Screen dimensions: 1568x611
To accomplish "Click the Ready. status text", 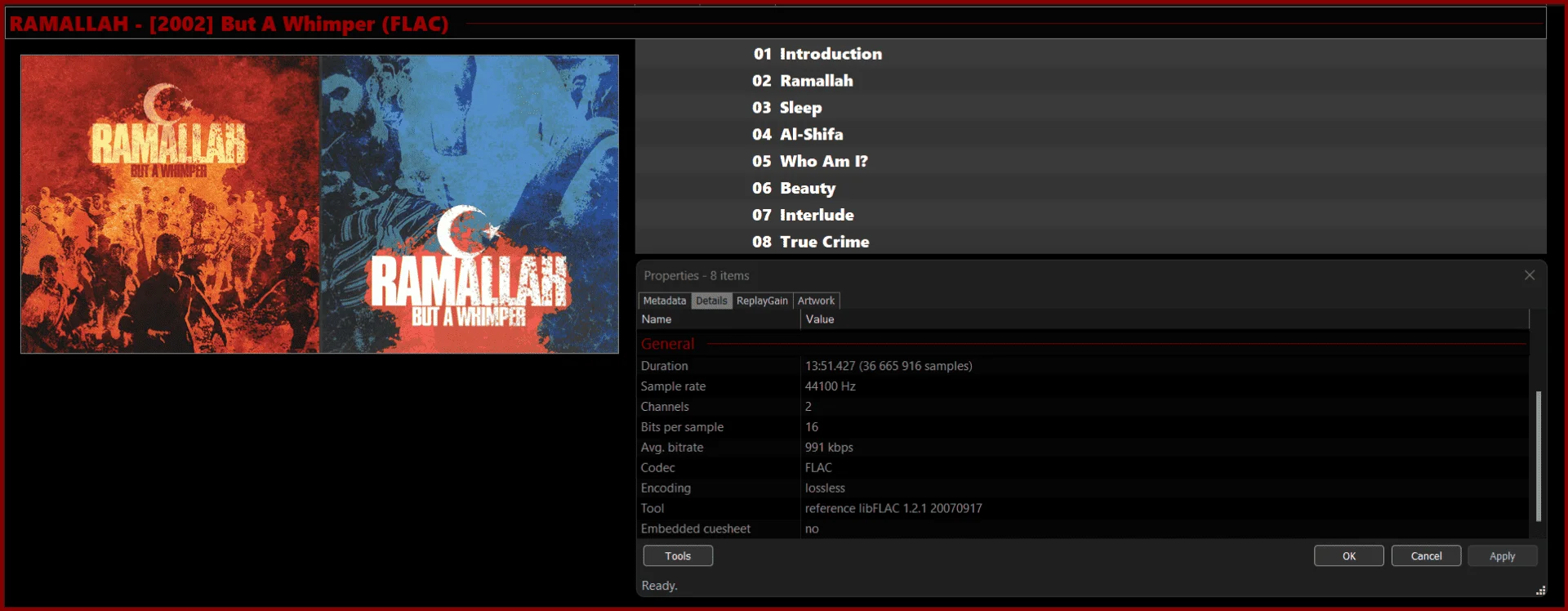I will coord(659,586).
